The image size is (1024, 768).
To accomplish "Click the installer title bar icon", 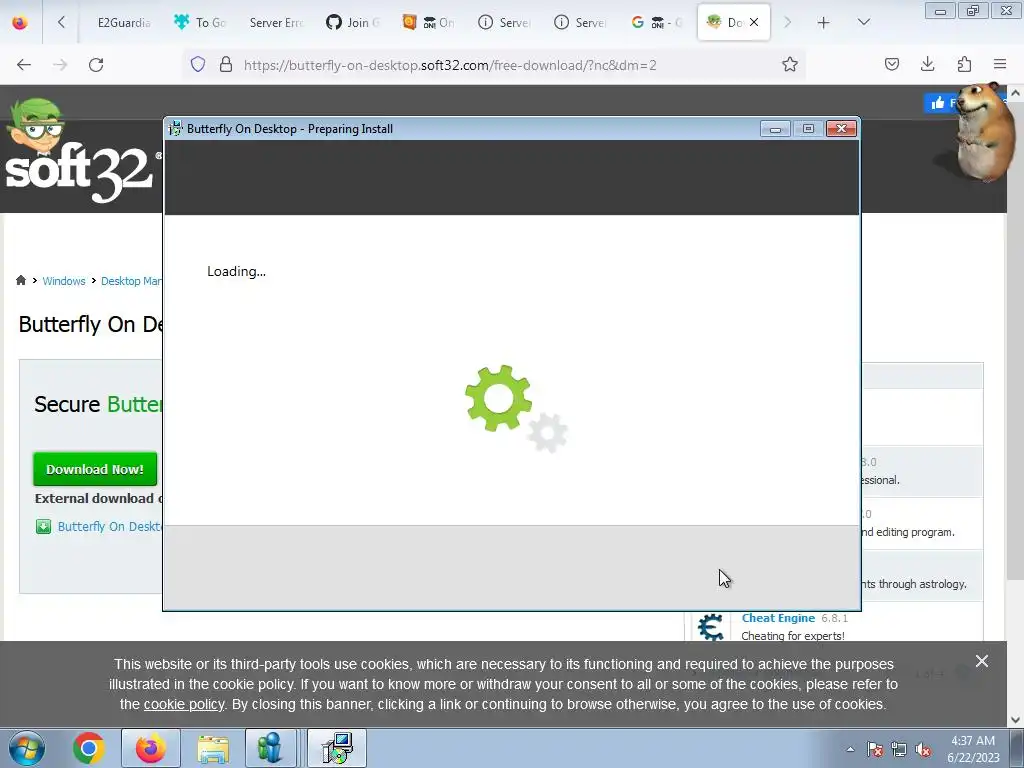I will (175, 129).
